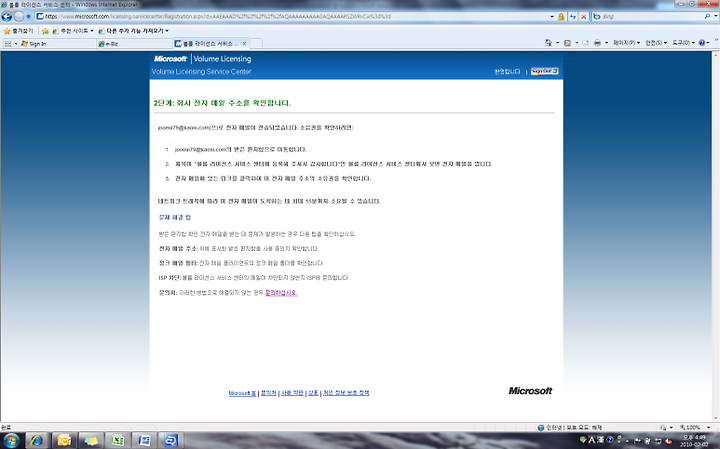Click the Microsoft Volume Licensing header logo
The image size is (720, 449).
pos(202,59)
